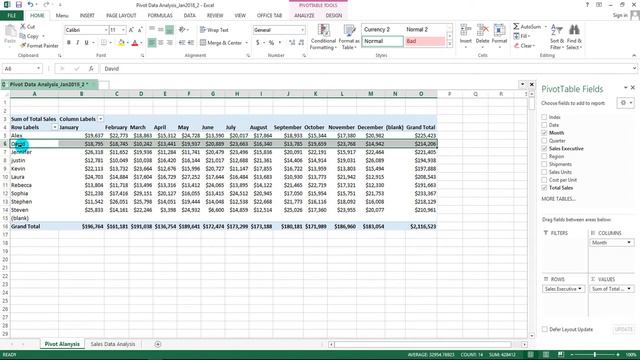Switch to the PAGE LAYOUT tab

pyautogui.click(x=121, y=16)
